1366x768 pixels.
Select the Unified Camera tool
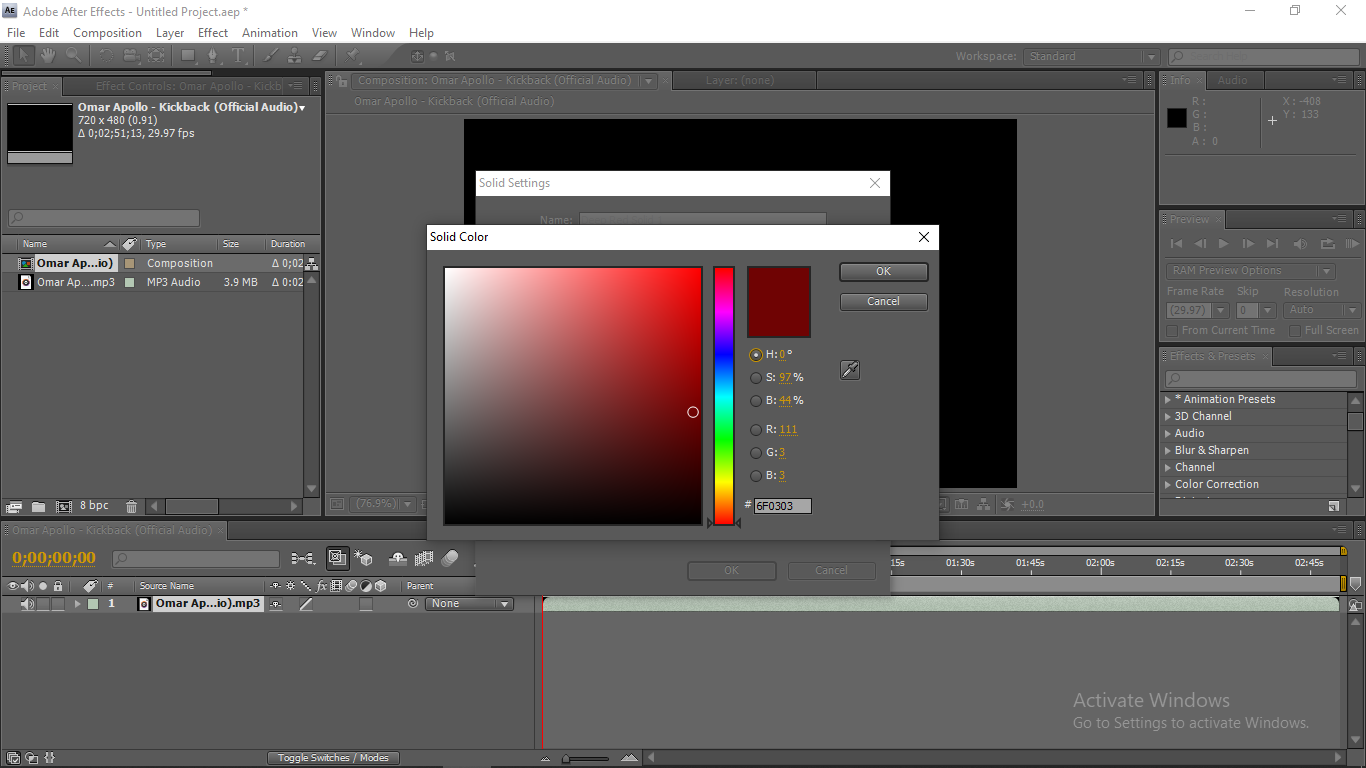[x=131, y=56]
